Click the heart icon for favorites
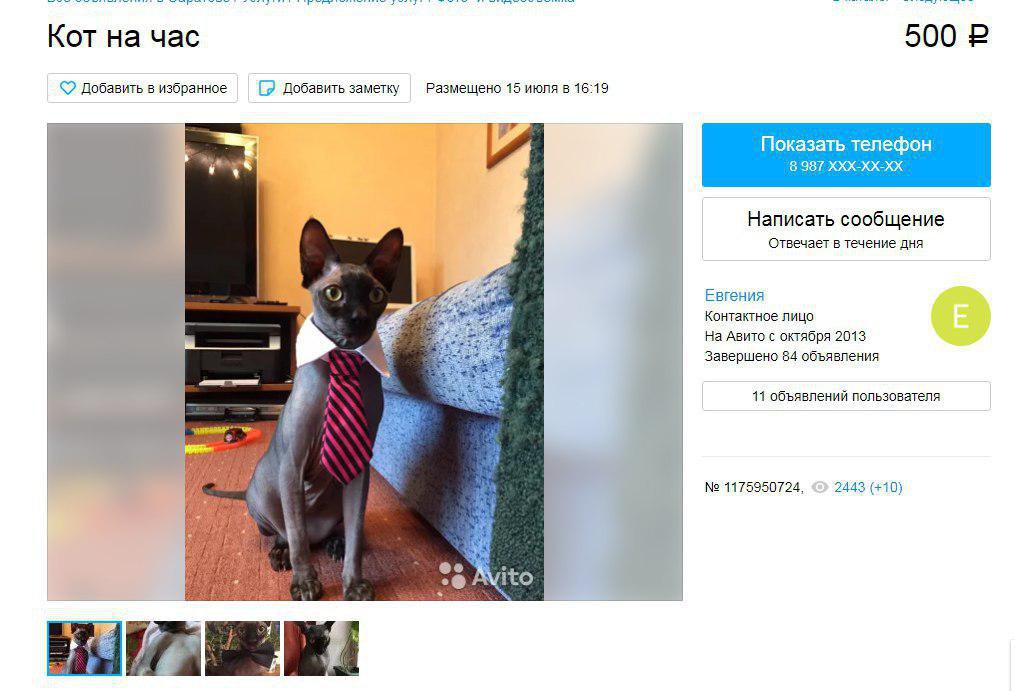Image resolution: width=1015 pixels, height=691 pixels. 67,88
